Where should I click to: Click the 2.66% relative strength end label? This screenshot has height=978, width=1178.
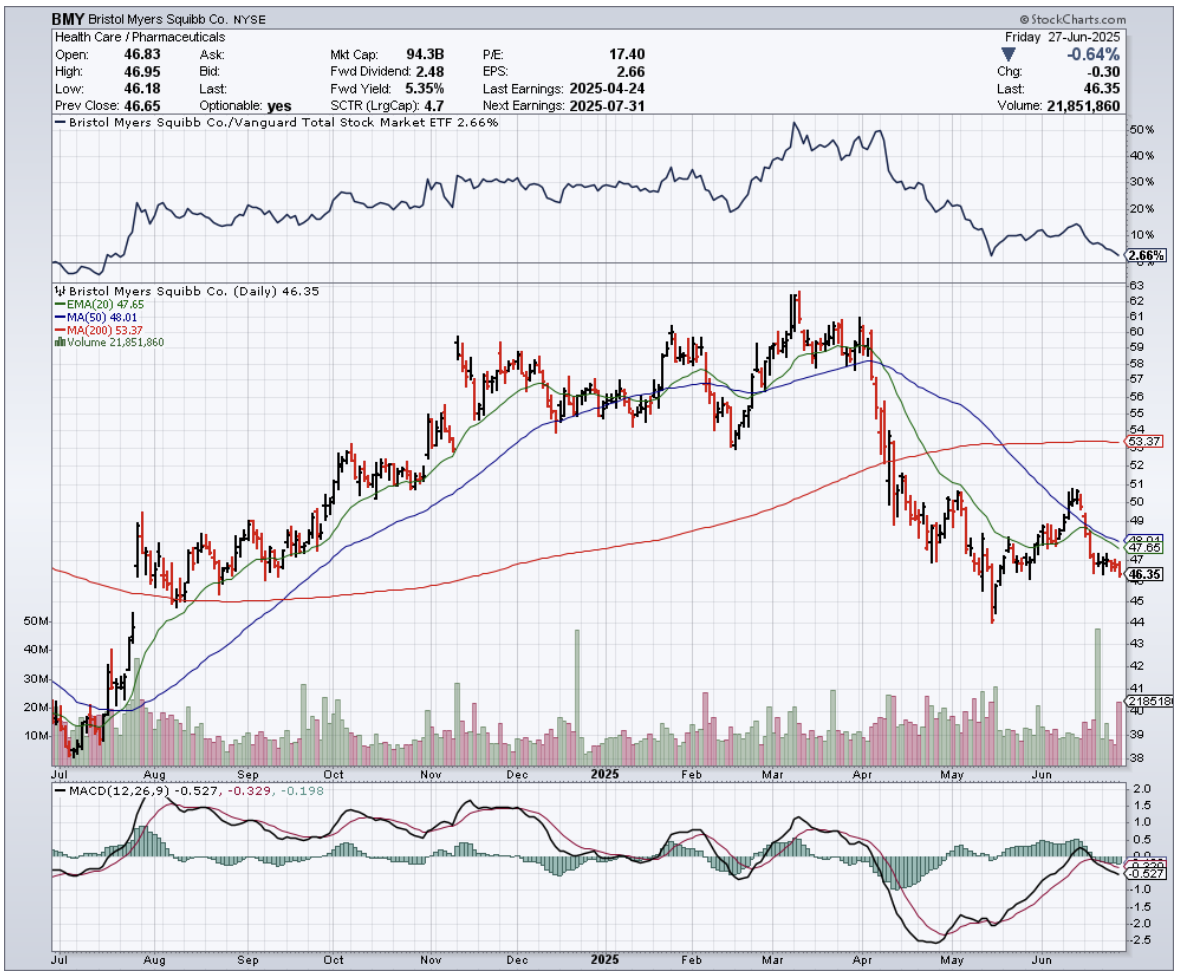(x=1147, y=255)
